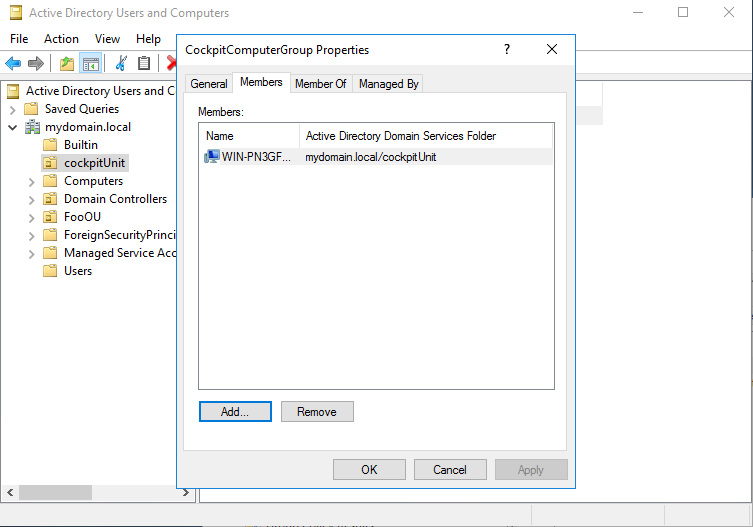This screenshot has width=753, height=527.
Task: Click the Cancel button
Action: click(450, 469)
